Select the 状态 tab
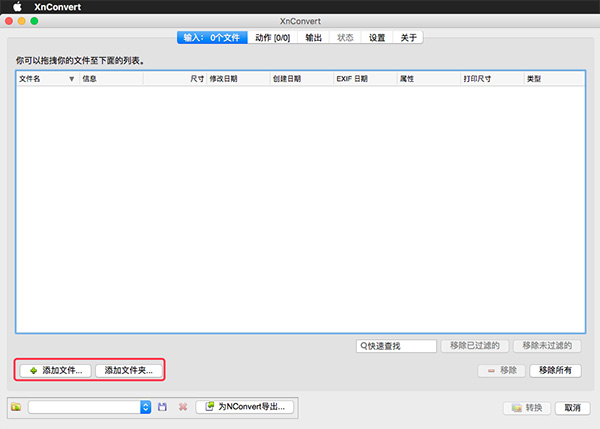The image size is (600, 429). tap(345, 38)
